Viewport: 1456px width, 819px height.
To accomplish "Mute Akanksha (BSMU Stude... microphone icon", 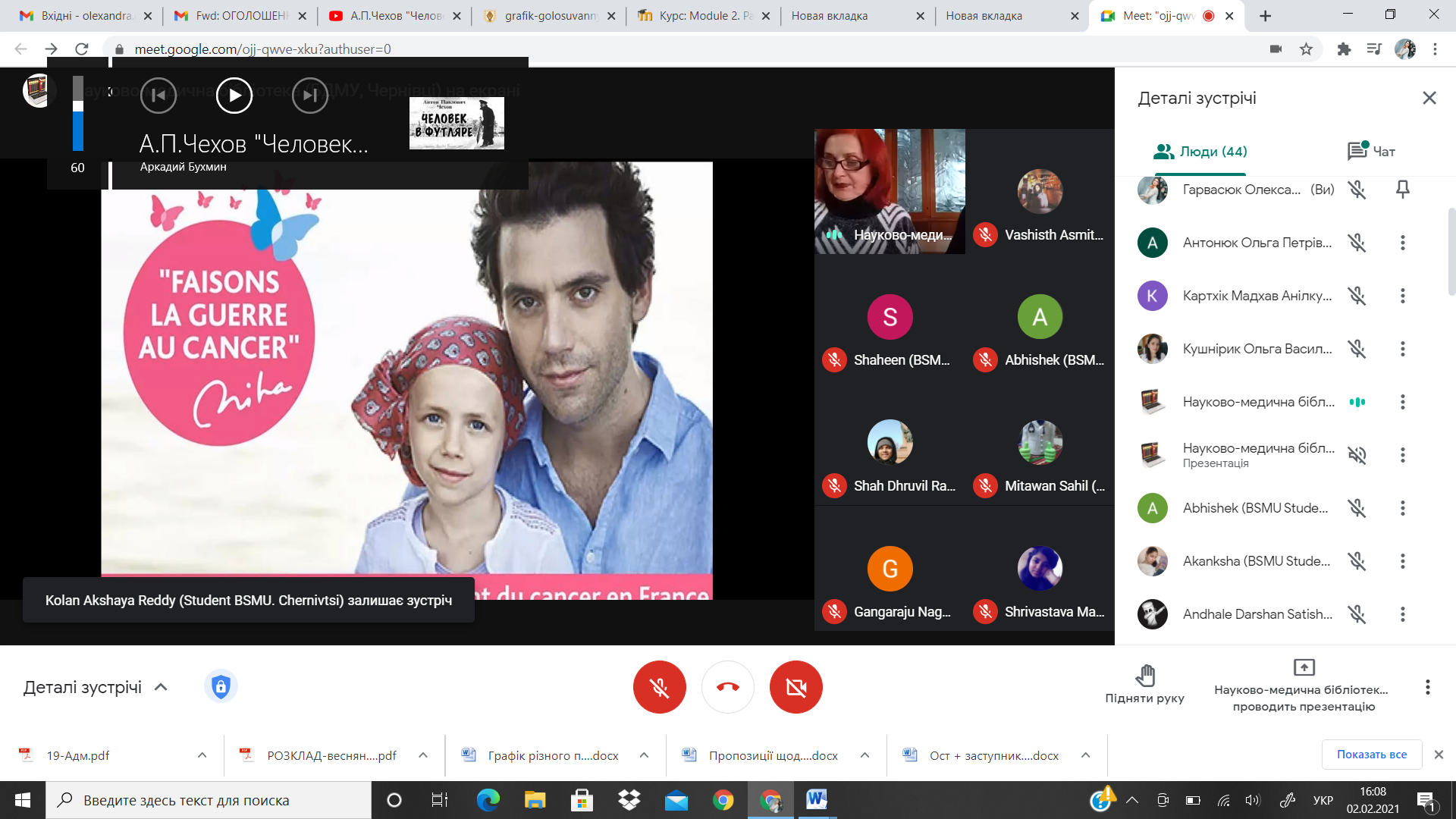I will pyautogui.click(x=1357, y=561).
